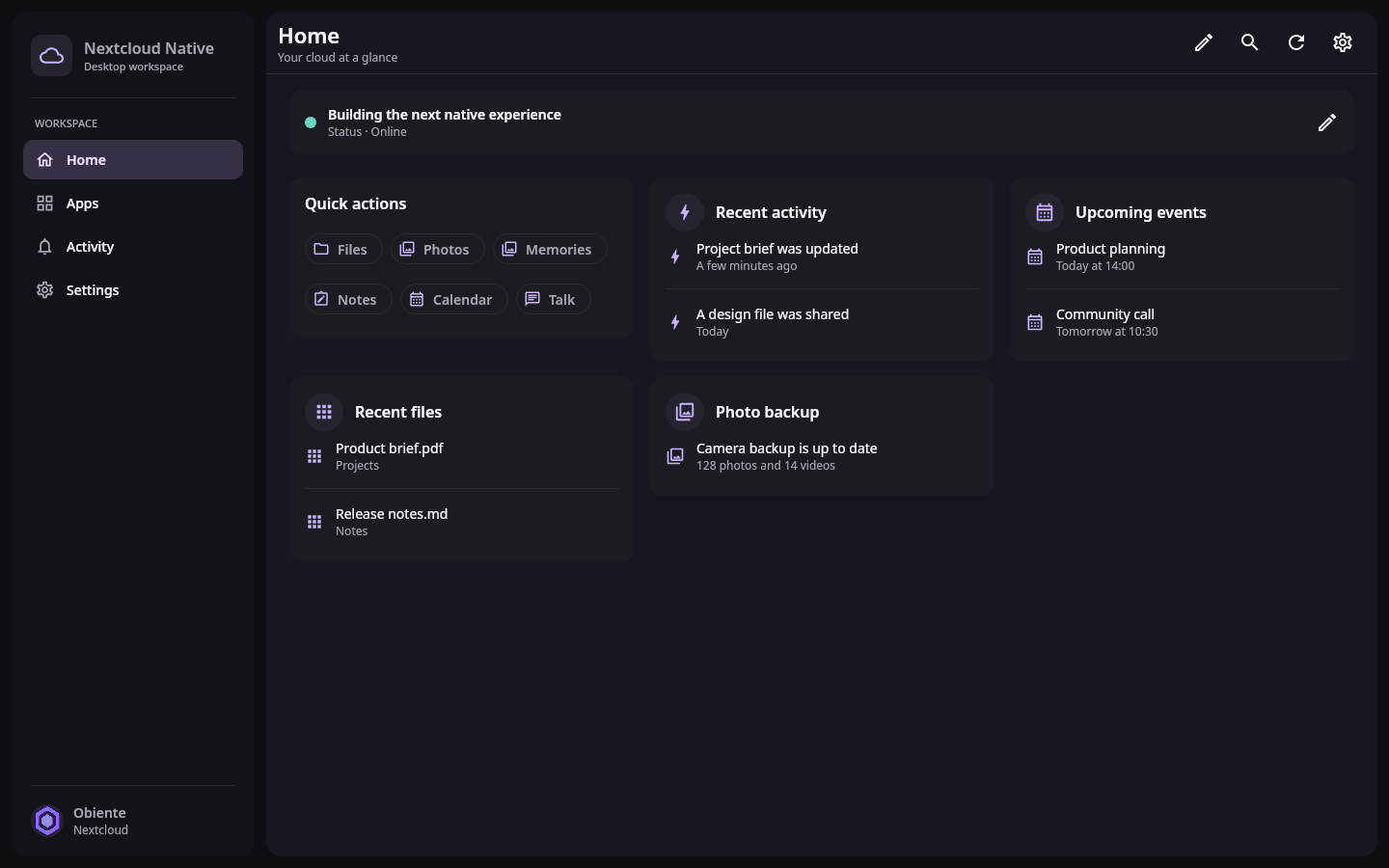Click the image icon next to Camera backup status
The height and width of the screenshot is (868, 1389).
coord(675,456)
